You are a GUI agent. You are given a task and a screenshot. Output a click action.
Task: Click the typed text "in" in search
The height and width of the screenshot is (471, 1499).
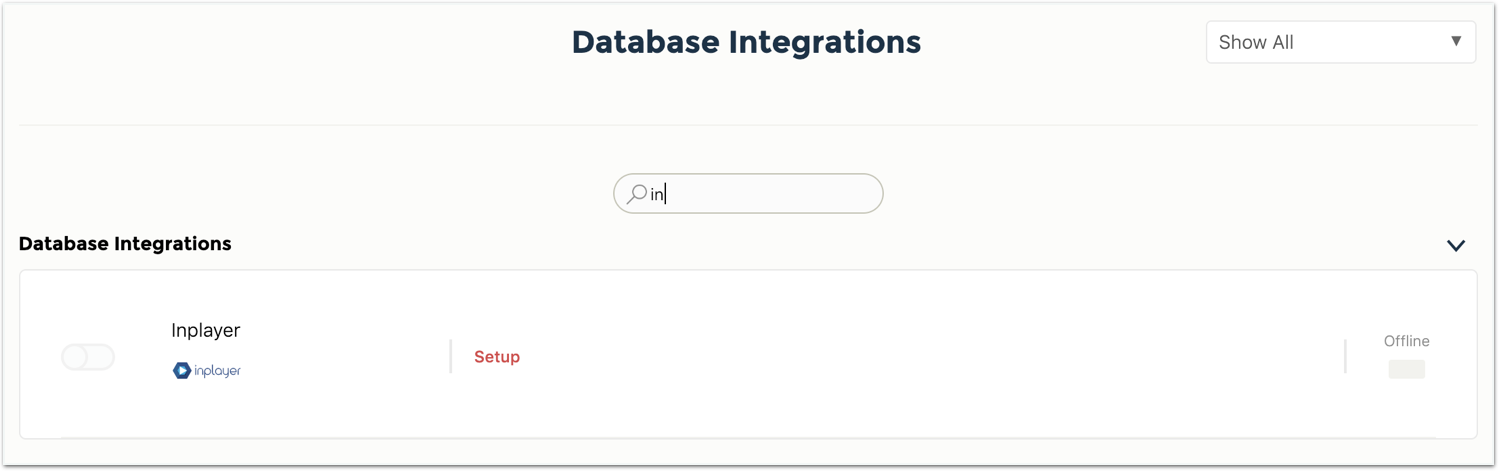(657, 194)
